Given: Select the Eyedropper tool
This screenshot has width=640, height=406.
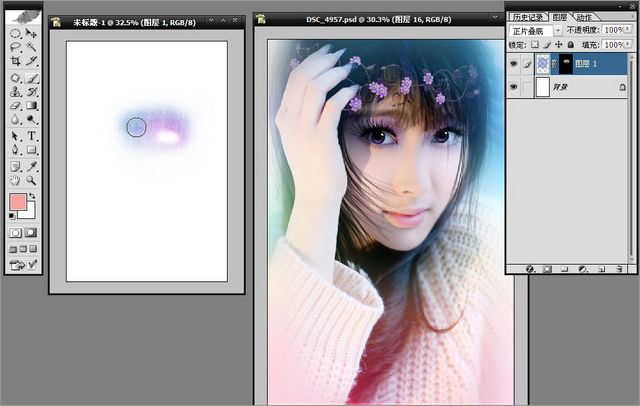Looking at the screenshot, I should (31, 166).
